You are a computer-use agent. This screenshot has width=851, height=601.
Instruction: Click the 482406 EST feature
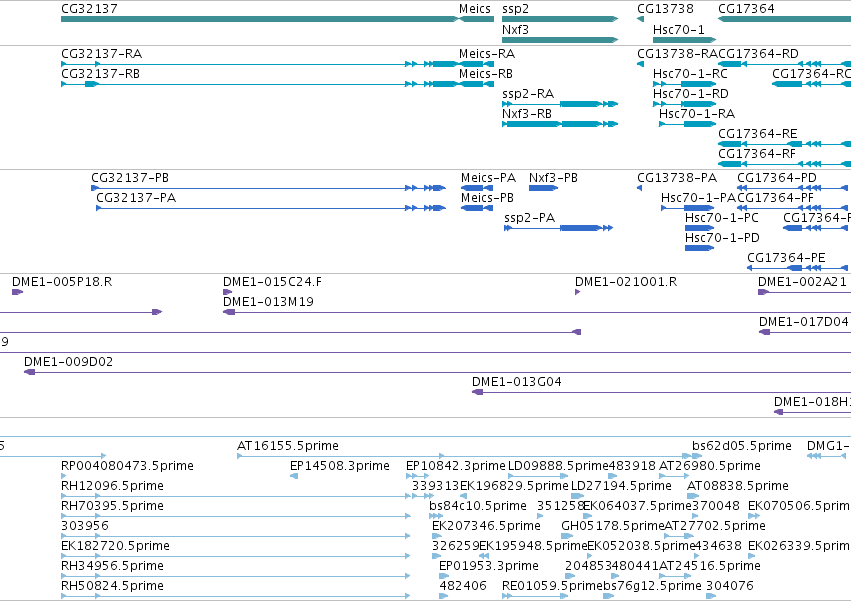pos(443,596)
